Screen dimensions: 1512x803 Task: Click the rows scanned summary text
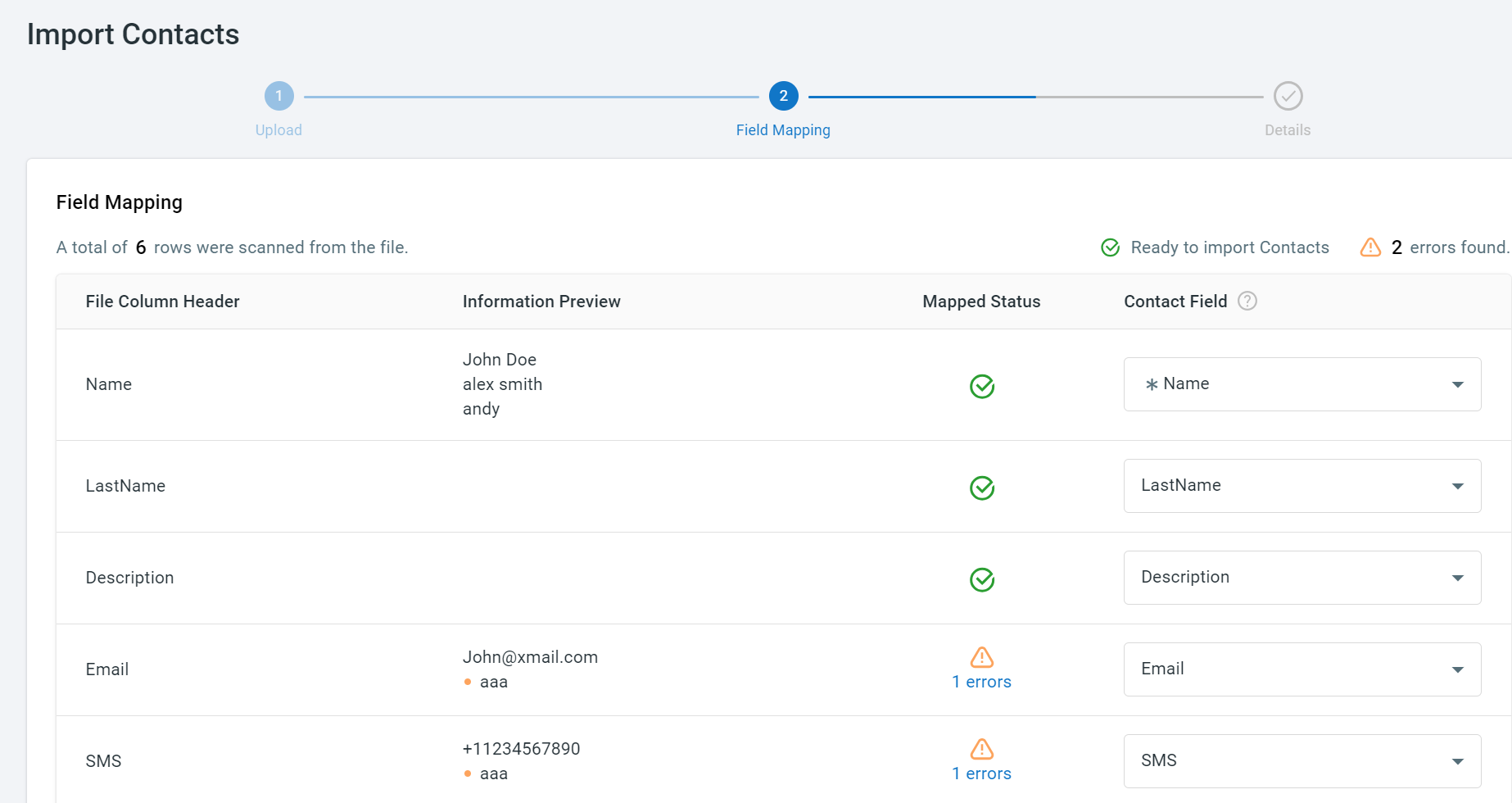(232, 247)
